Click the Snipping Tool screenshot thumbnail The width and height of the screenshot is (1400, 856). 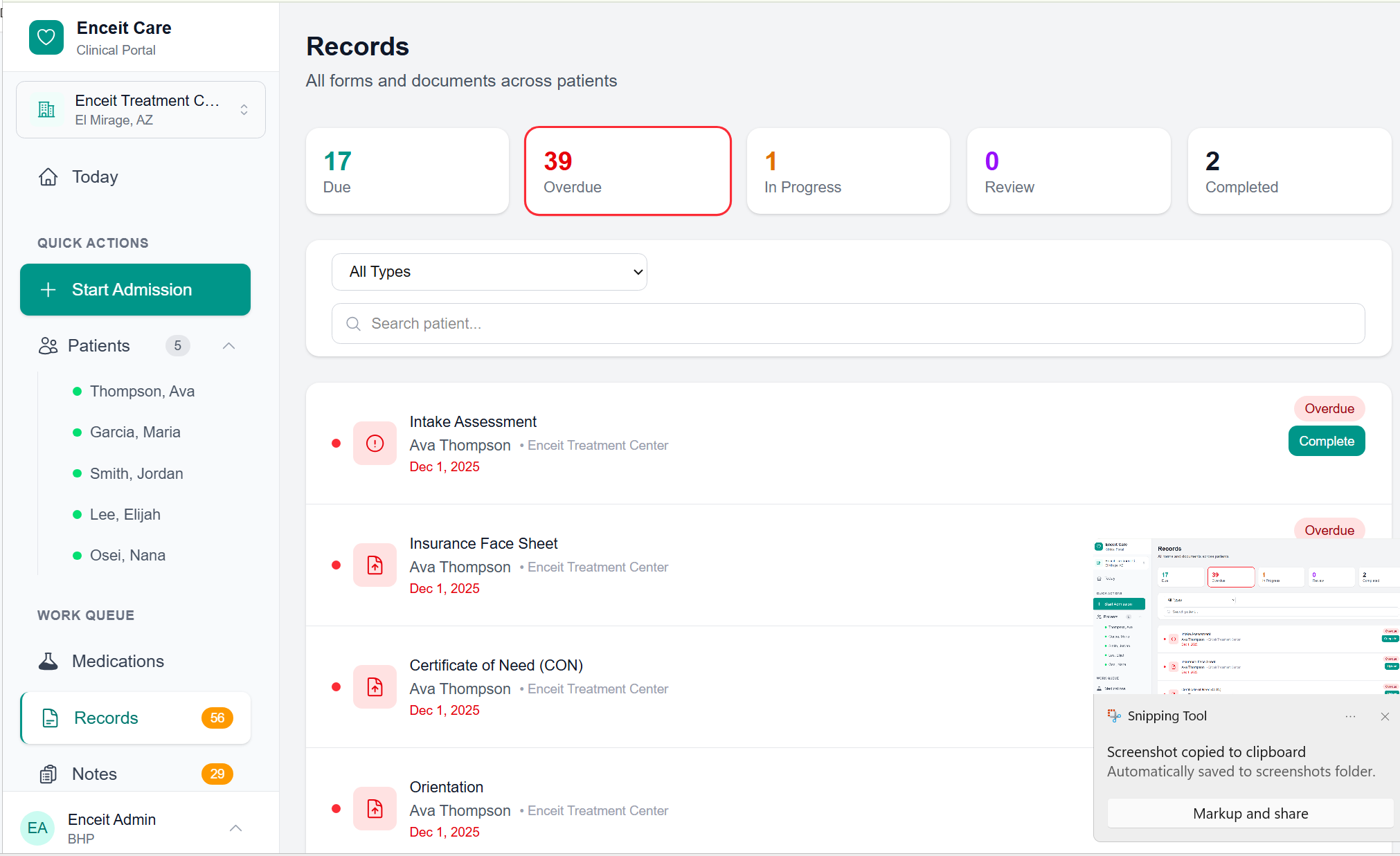(1246, 616)
